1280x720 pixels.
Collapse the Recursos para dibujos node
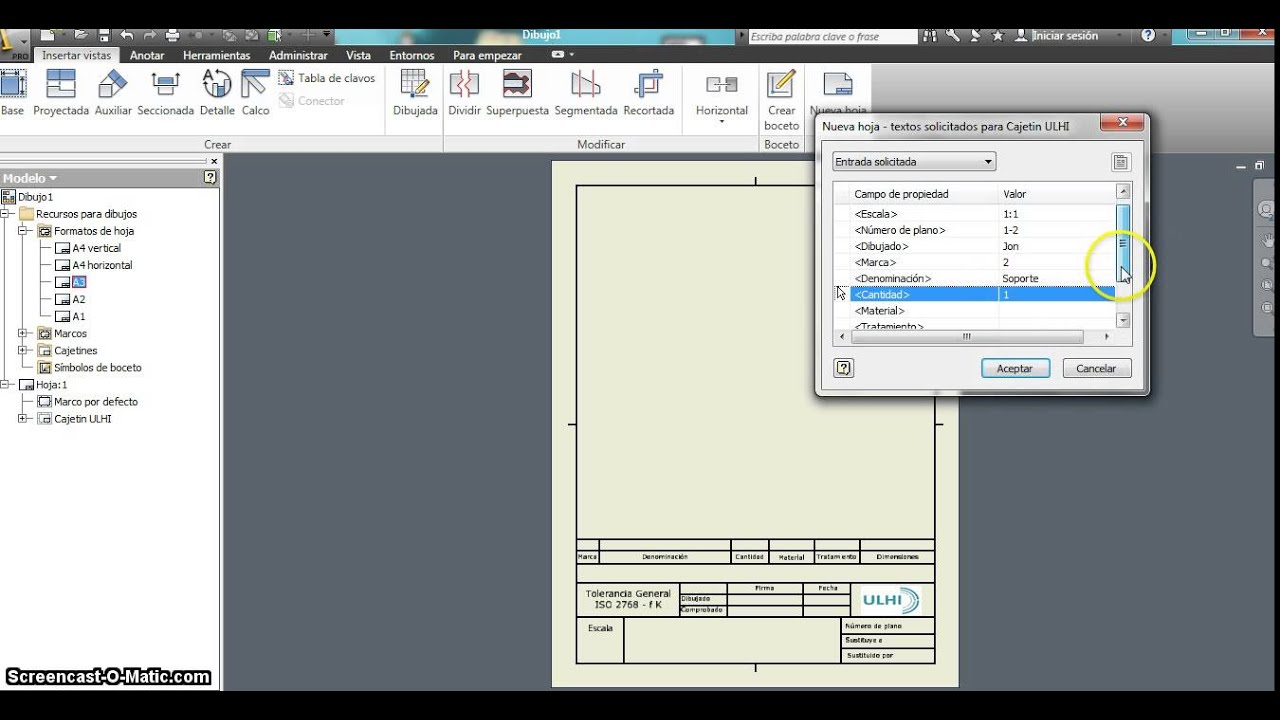6,214
